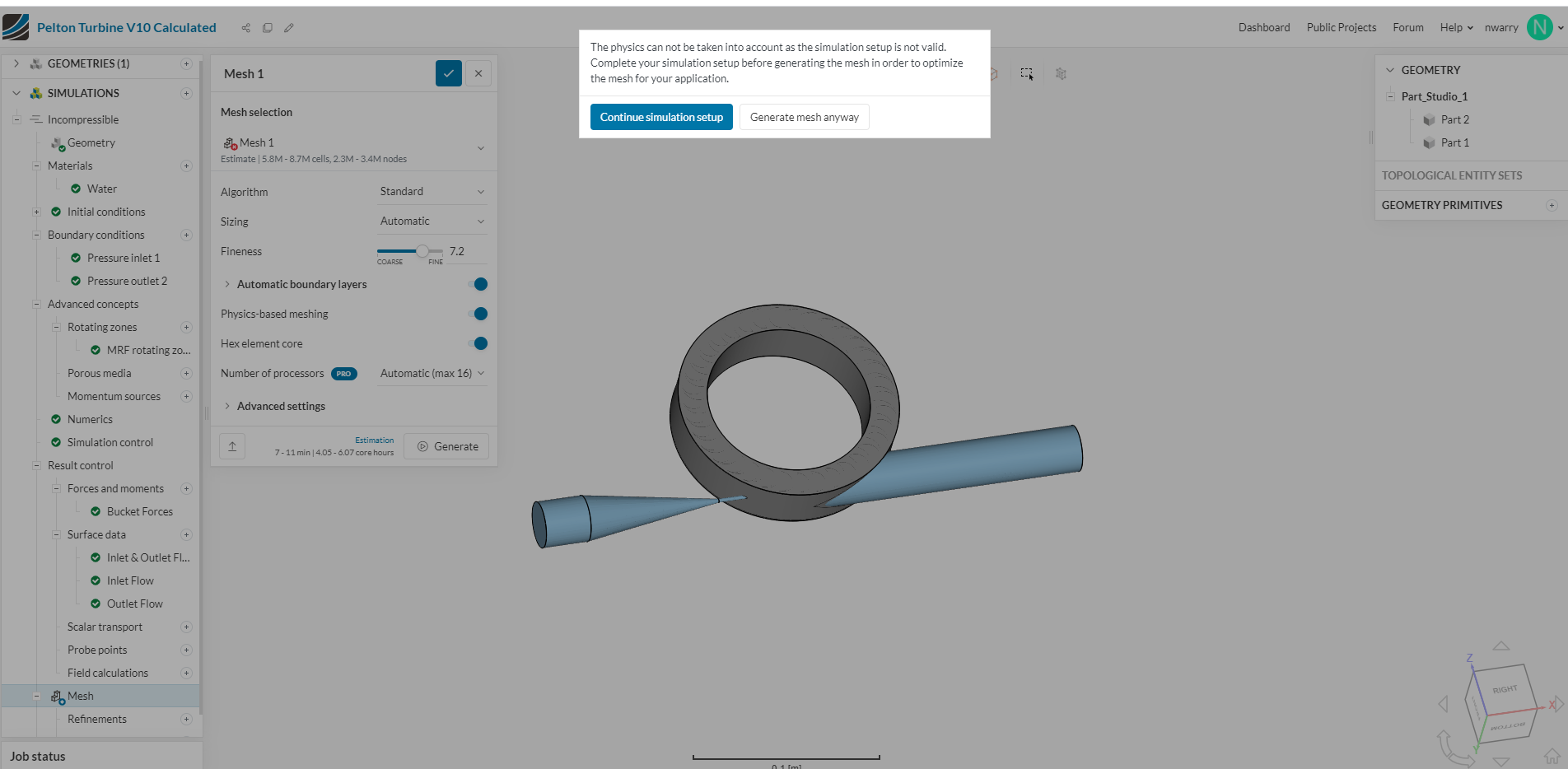Click the Fineness slider handle
Viewport: 1568px width, 769px height.
pos(422,251)
